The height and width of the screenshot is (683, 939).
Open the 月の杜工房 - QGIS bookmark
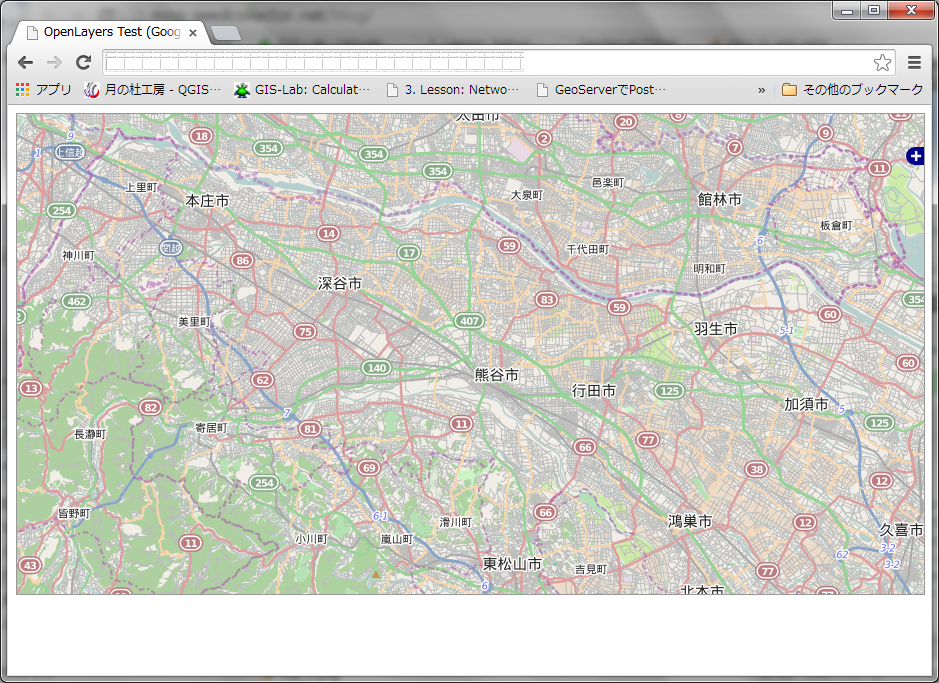pos(153,90)
